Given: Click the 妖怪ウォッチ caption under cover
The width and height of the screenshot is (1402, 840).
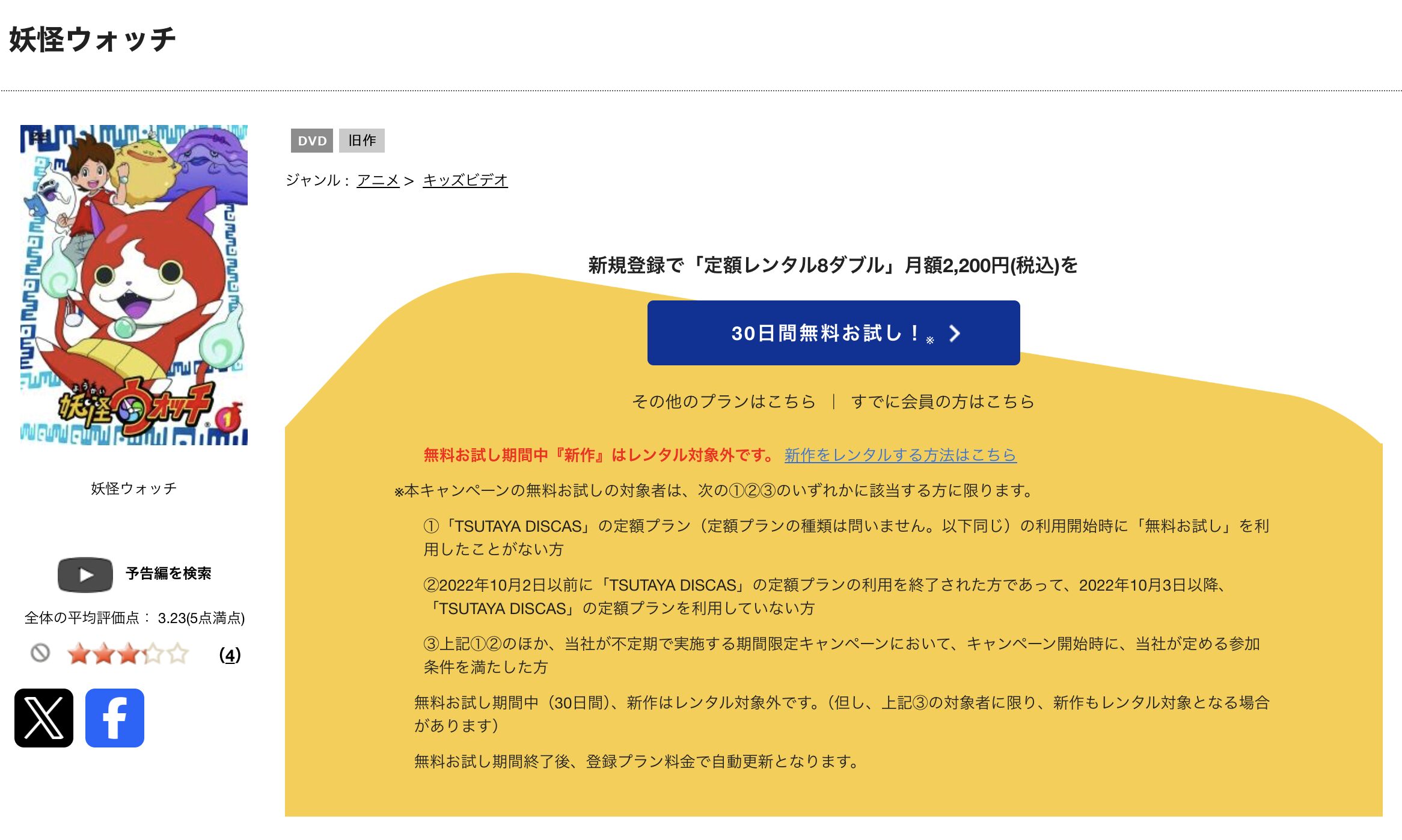Looking at the screenshot, I should (134, 488).
